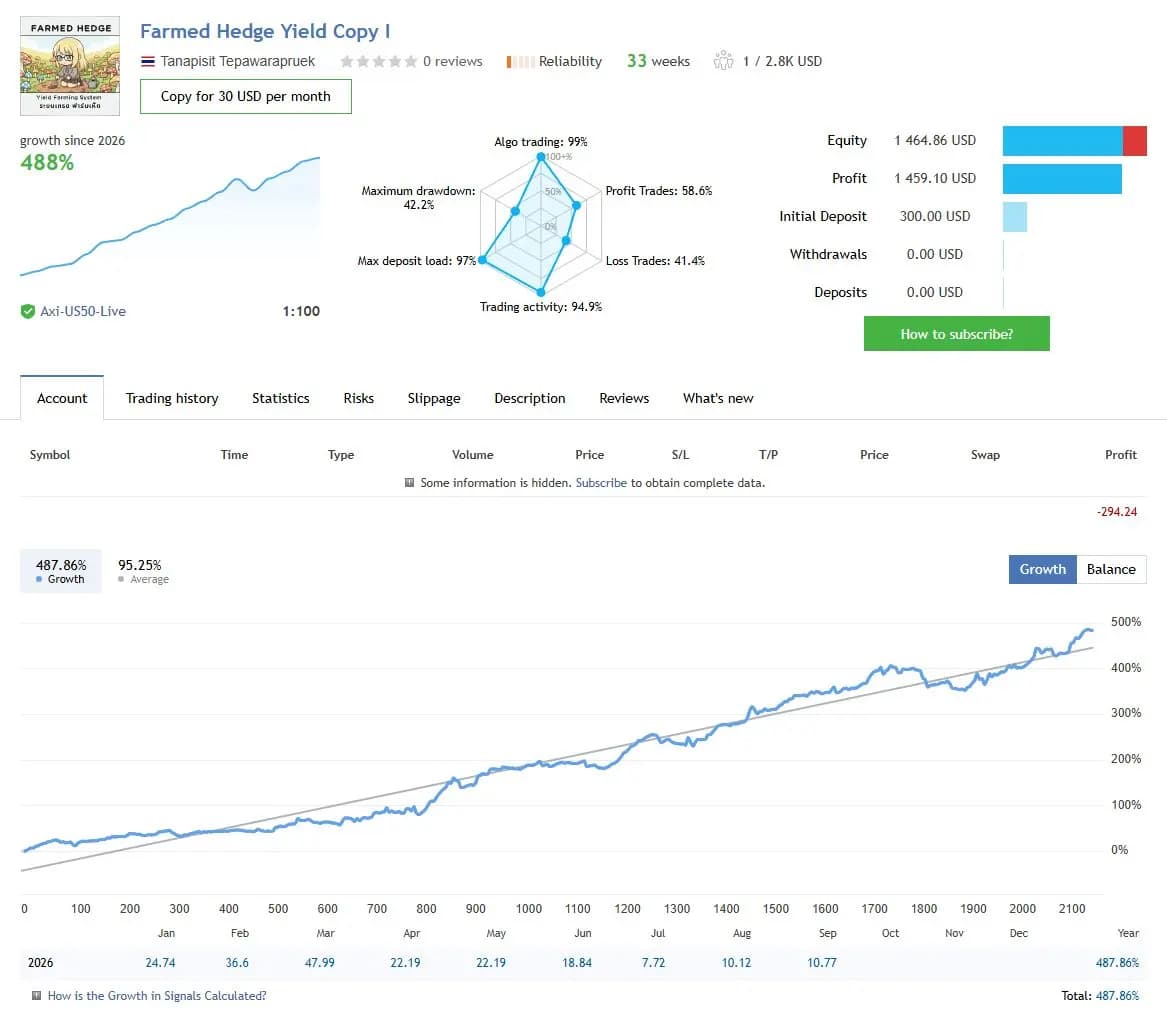
Task: Select the blue Profit bar
Action: pos(1062,179)
